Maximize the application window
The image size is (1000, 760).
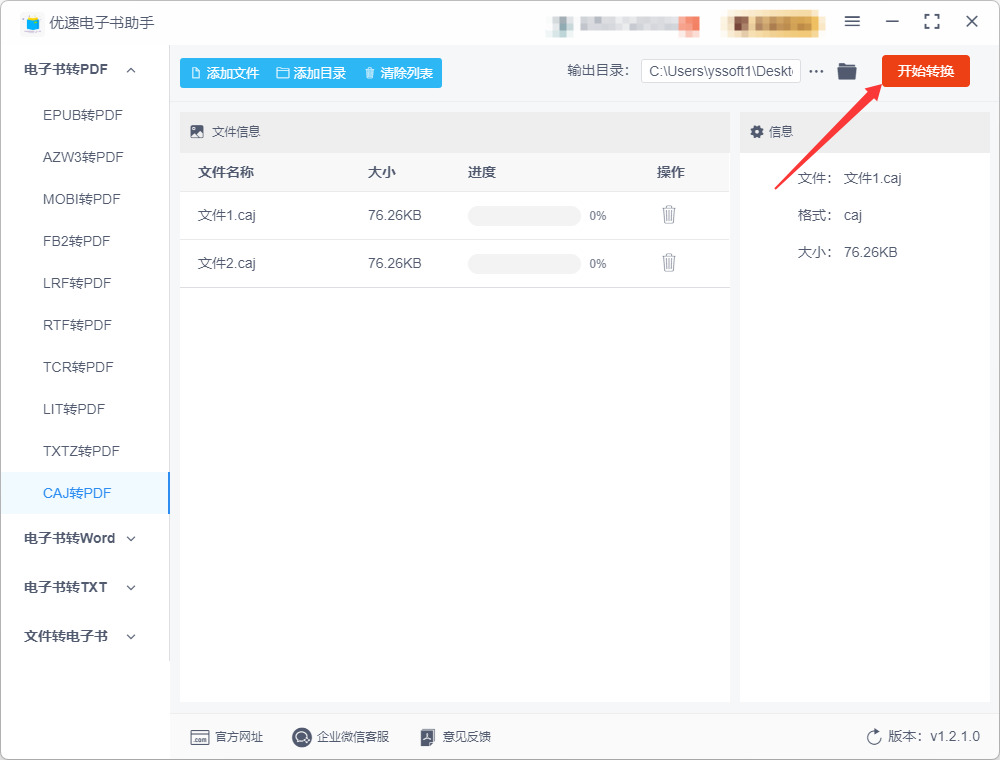932,22
